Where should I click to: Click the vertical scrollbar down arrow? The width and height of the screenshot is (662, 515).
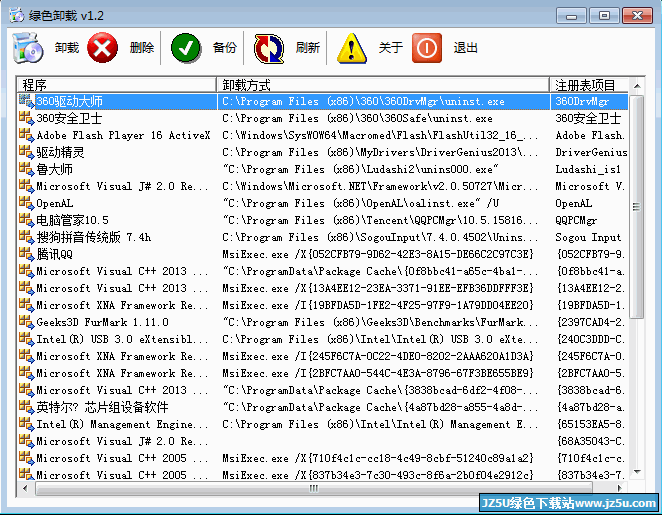(x=637, y=472)
